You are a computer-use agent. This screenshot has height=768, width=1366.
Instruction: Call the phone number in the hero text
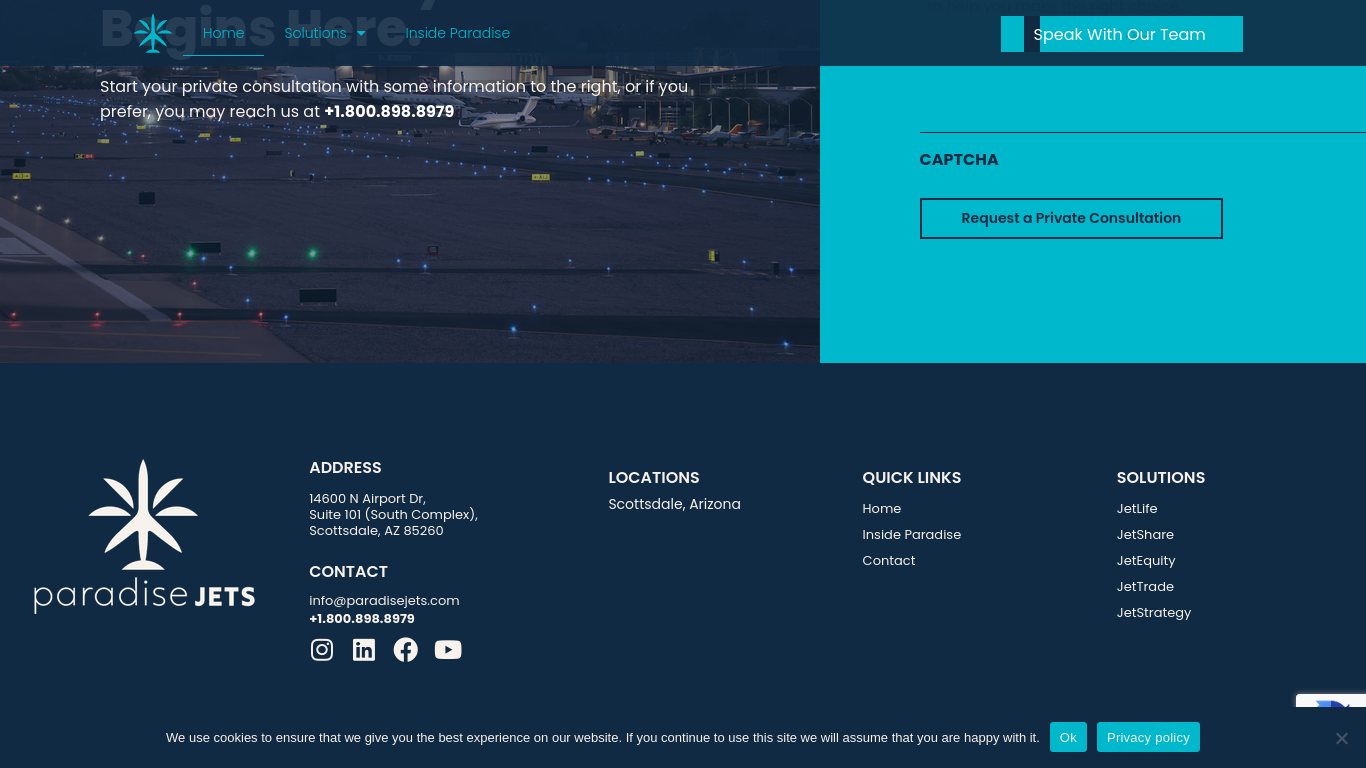[389, 112]
